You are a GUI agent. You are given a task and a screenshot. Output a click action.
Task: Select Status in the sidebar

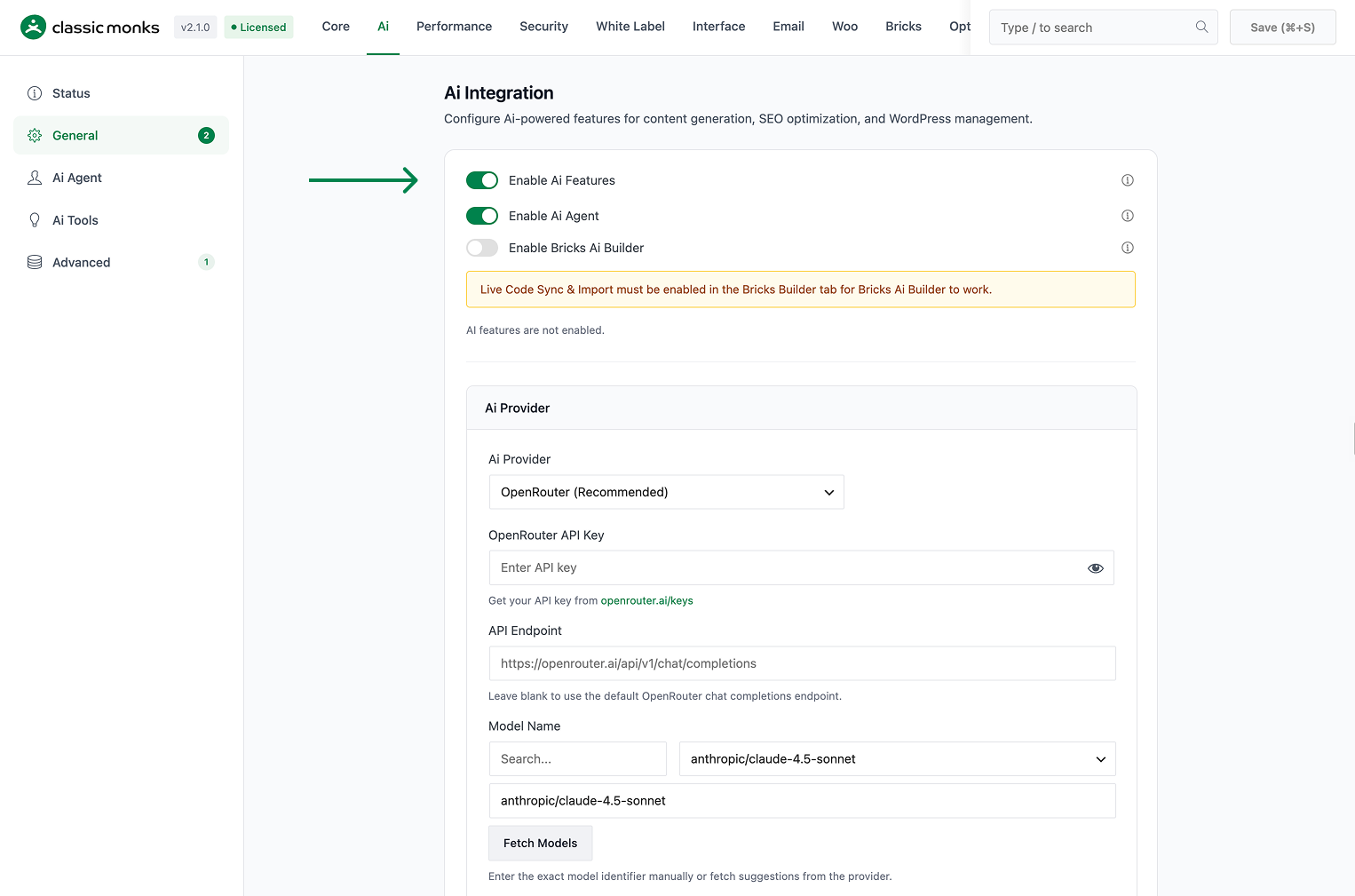pos(121,93)
